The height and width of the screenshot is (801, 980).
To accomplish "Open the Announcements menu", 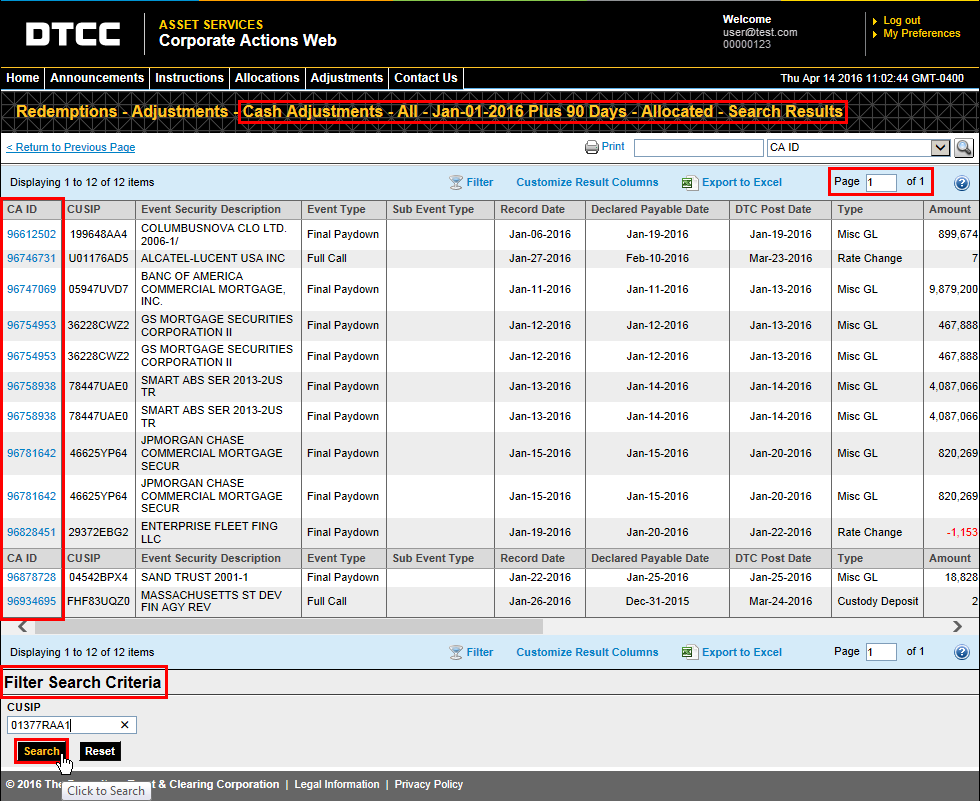I will [x=97, y=78].
